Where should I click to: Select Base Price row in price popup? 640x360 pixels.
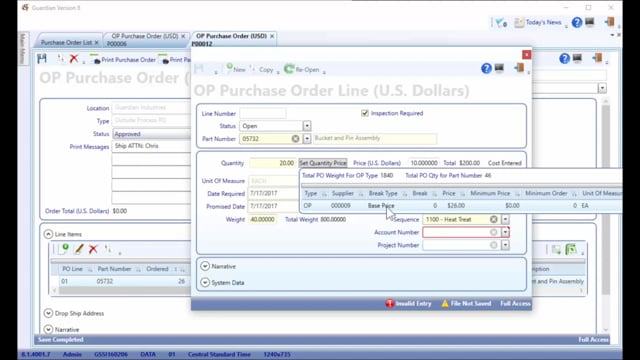pyautogui.click(x=461, y=206)
